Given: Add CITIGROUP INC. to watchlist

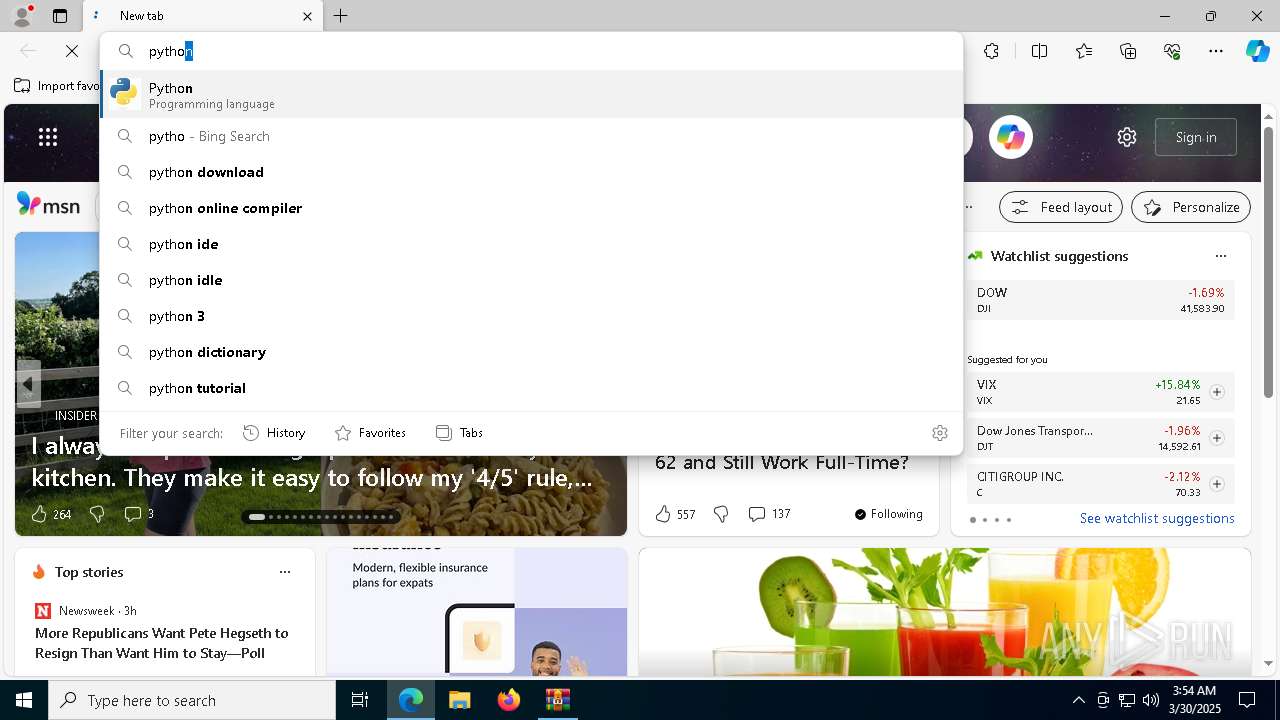Looking at the screenshot, I should (1217, 484).
